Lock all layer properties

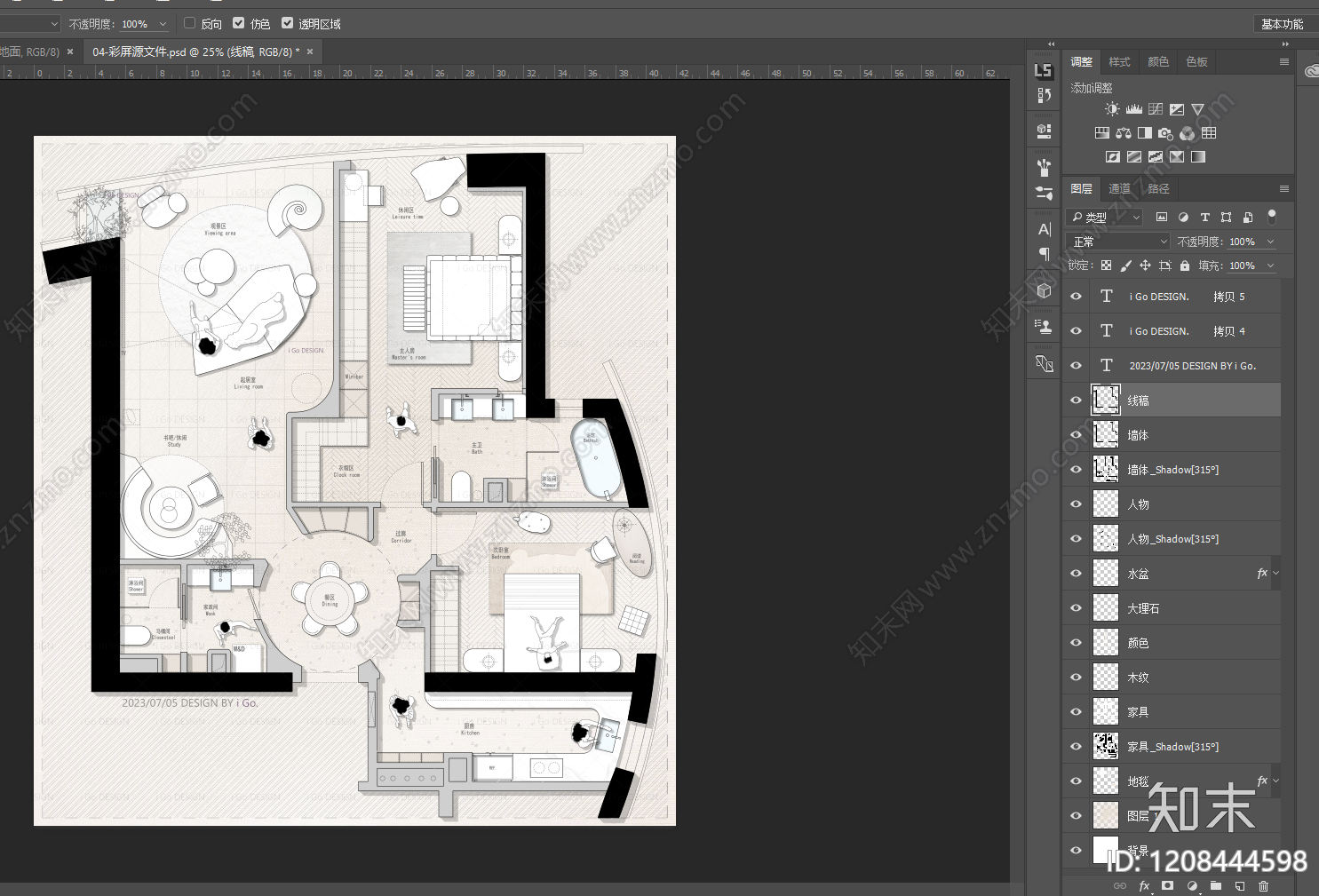coord(1185,266)
